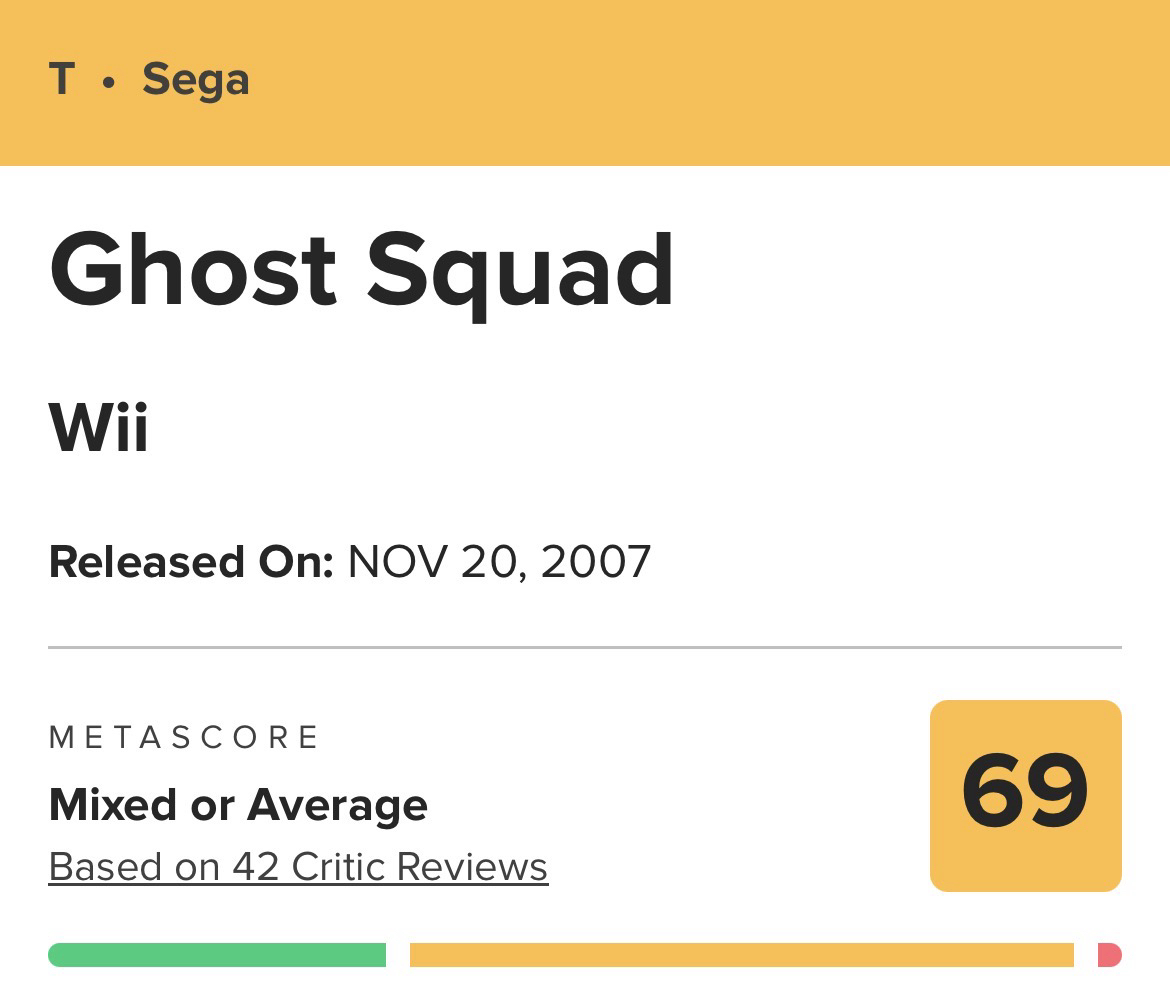1170x993 pixels.
Task: Click the word Ghost in the title
Action: coord(193,270)
